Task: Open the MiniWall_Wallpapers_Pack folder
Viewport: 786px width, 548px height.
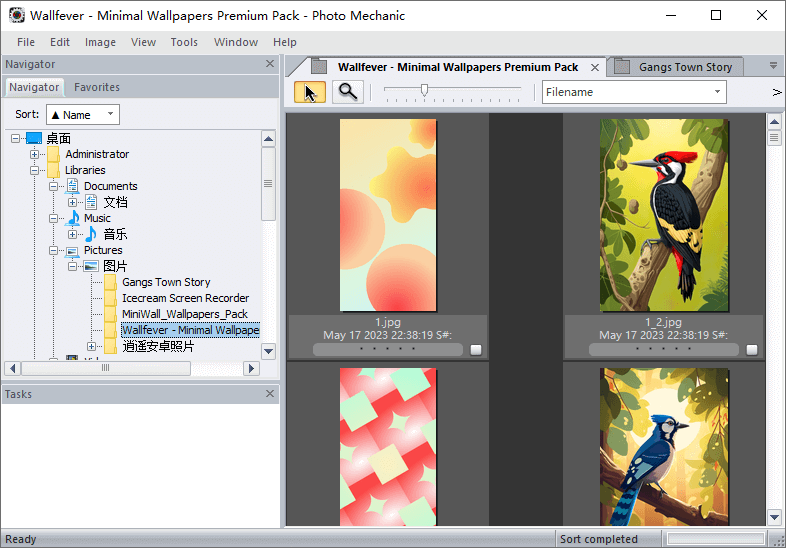Action: tap(184, 314)
